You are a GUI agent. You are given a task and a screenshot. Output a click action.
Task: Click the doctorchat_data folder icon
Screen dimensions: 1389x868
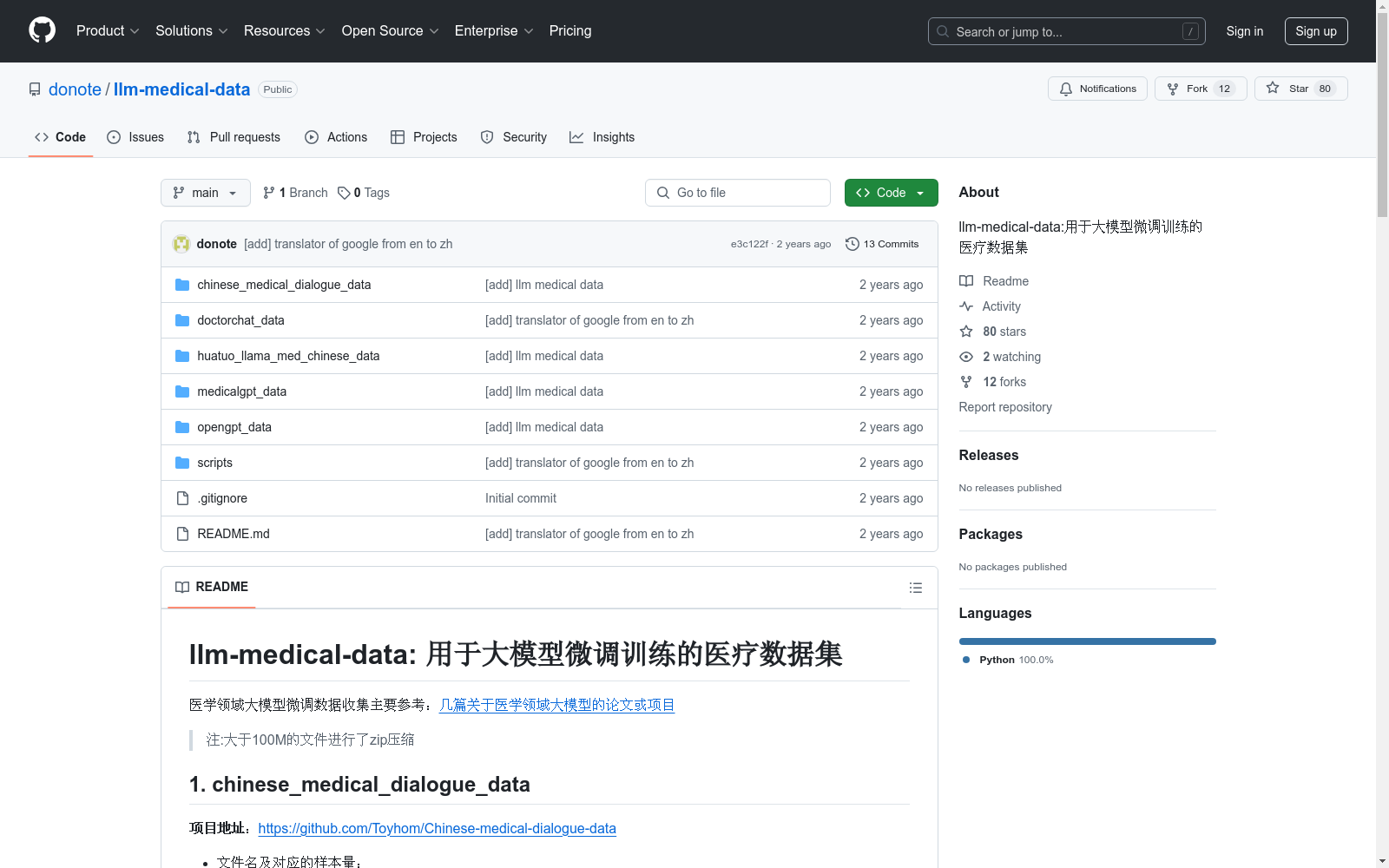182,320
